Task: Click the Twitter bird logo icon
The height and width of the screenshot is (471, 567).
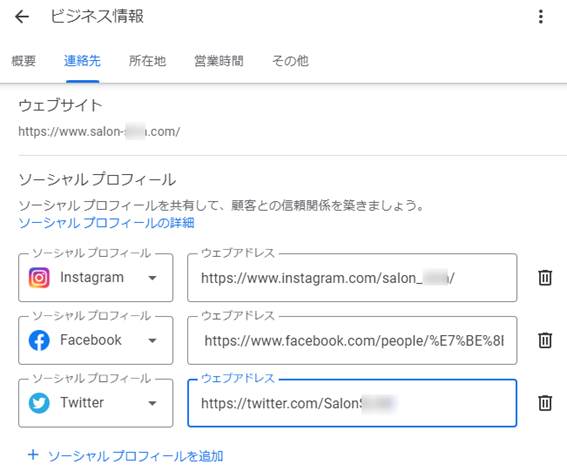Action: coord(39,403)
